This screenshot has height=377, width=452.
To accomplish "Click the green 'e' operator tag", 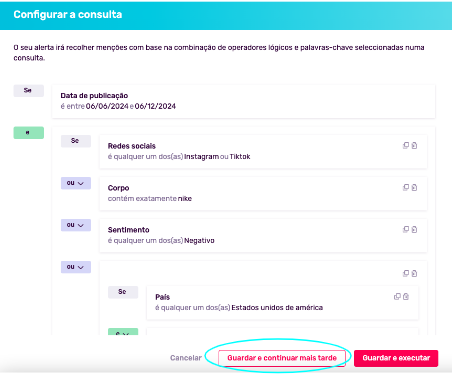I will [x=28, y=133].
